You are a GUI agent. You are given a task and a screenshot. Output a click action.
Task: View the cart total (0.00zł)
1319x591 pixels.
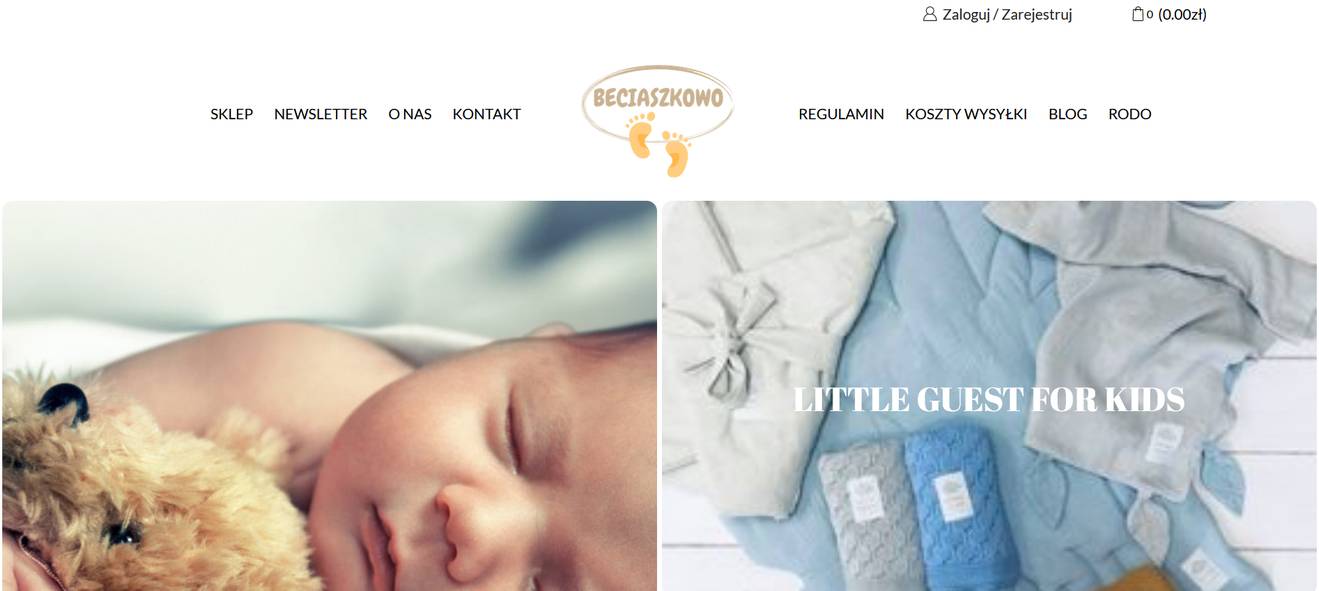[1182, 14]
